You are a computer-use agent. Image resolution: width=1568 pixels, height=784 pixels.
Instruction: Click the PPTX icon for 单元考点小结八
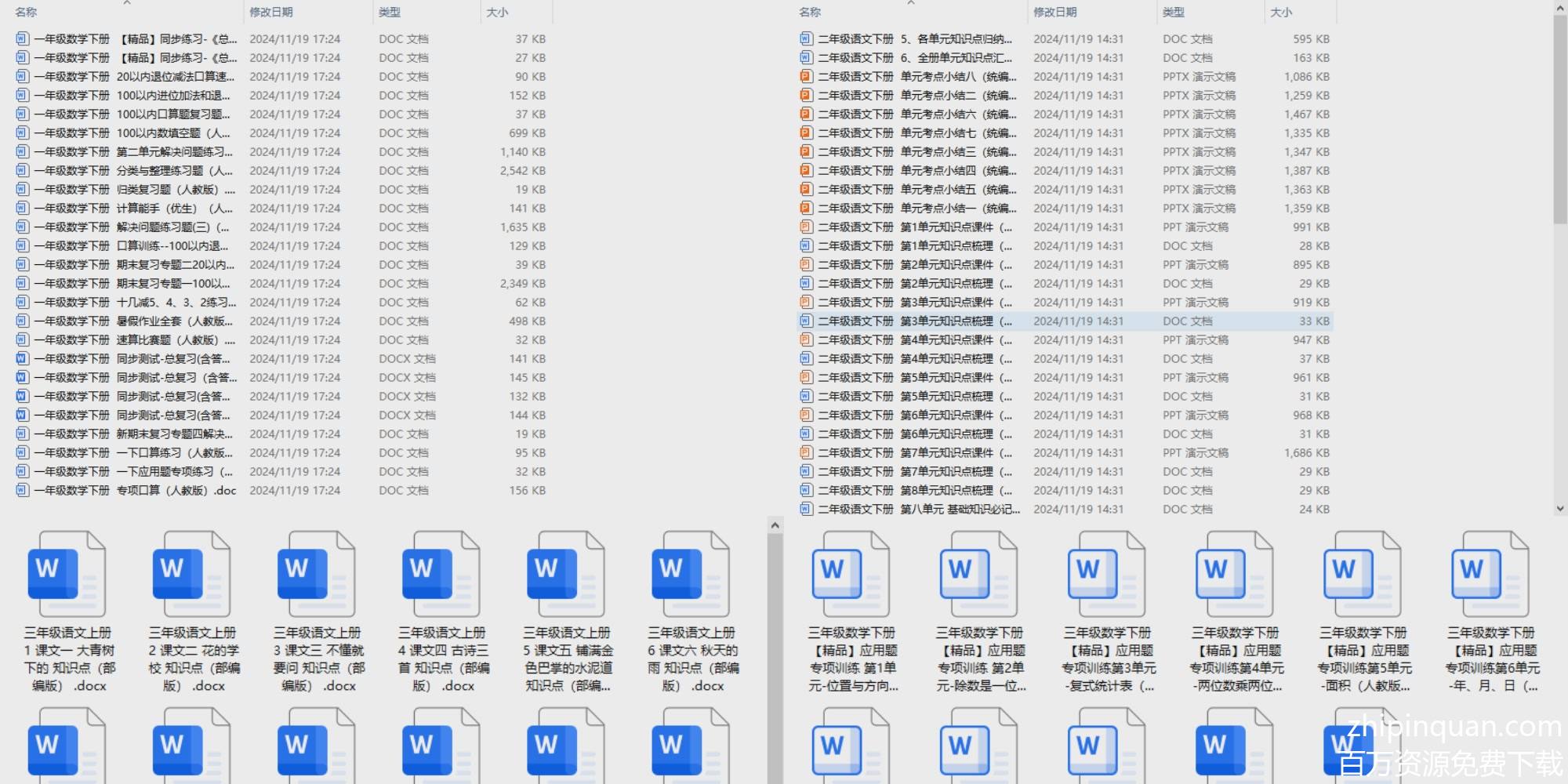click(806, 77)
